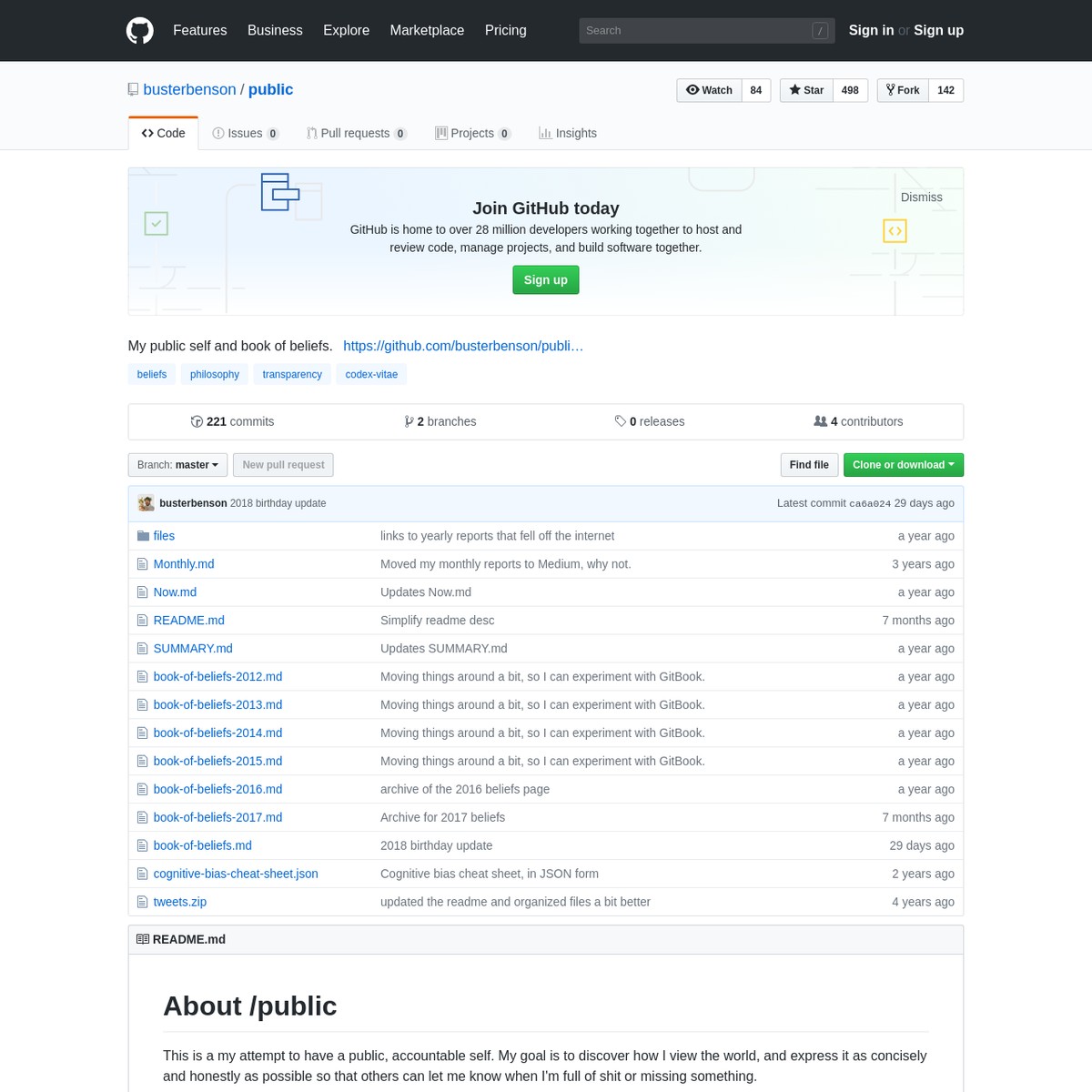1092x1092 pixels.
Task: Click the New pull request button
Action: (283, 465)
